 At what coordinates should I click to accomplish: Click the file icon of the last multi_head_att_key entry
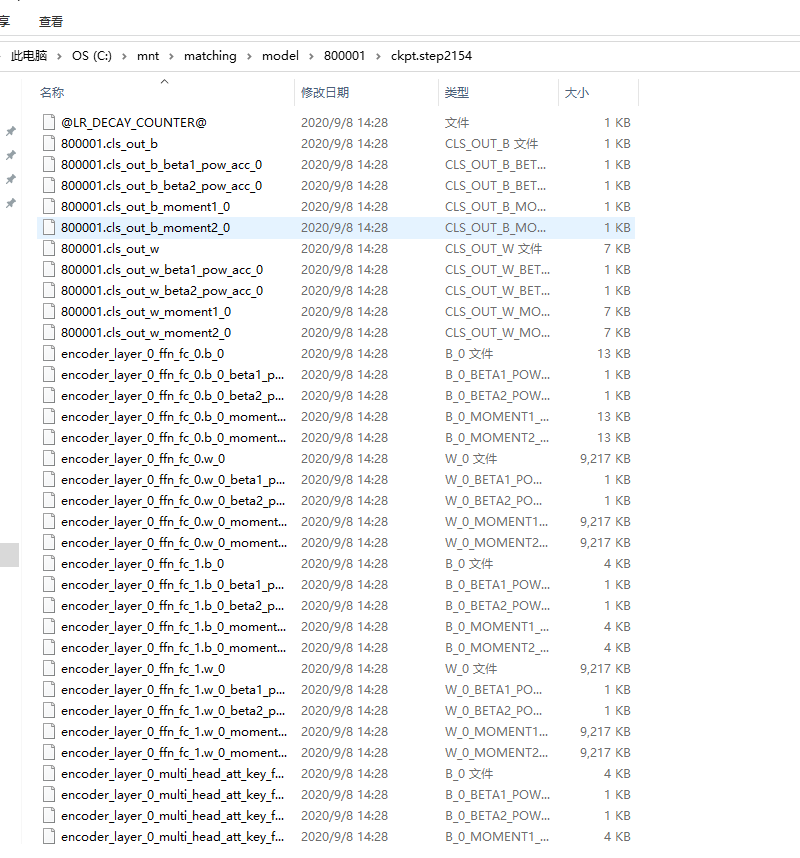(x=48, y=836)
